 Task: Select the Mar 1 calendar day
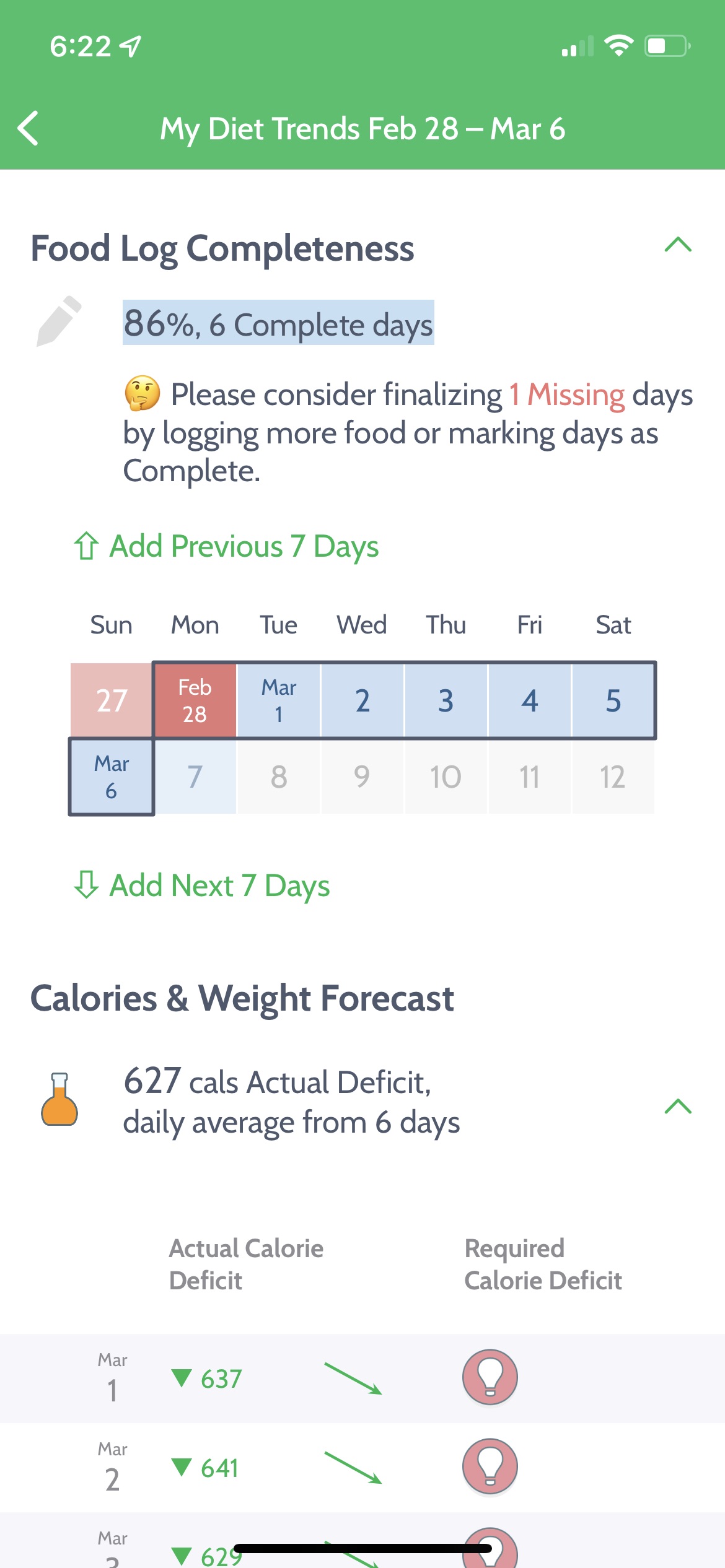pos(279,700)
